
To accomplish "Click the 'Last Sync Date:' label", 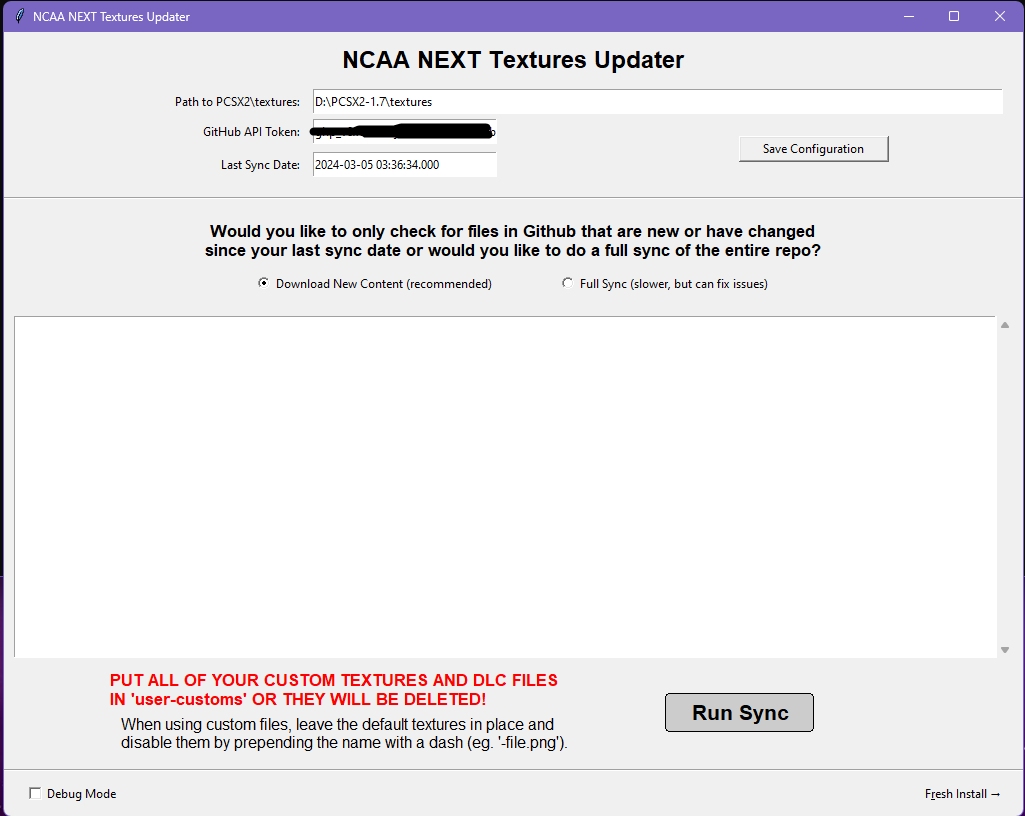I will coord(260,165).
